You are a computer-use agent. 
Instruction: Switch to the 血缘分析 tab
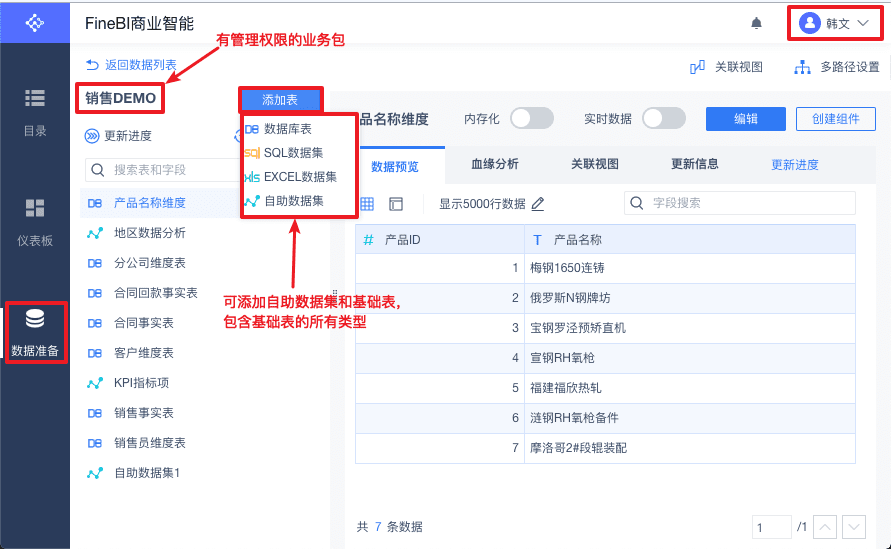495,164
